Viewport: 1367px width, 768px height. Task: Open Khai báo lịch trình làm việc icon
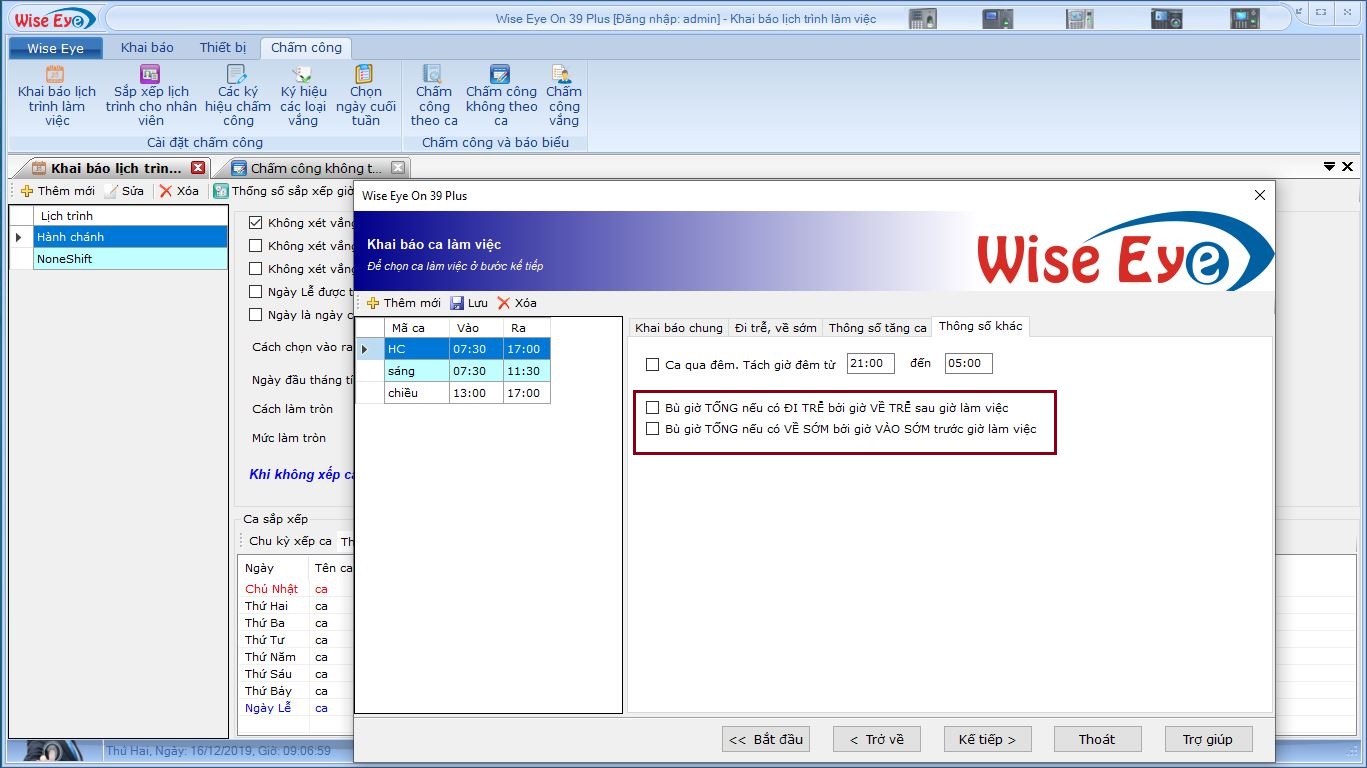coord(56,75)
